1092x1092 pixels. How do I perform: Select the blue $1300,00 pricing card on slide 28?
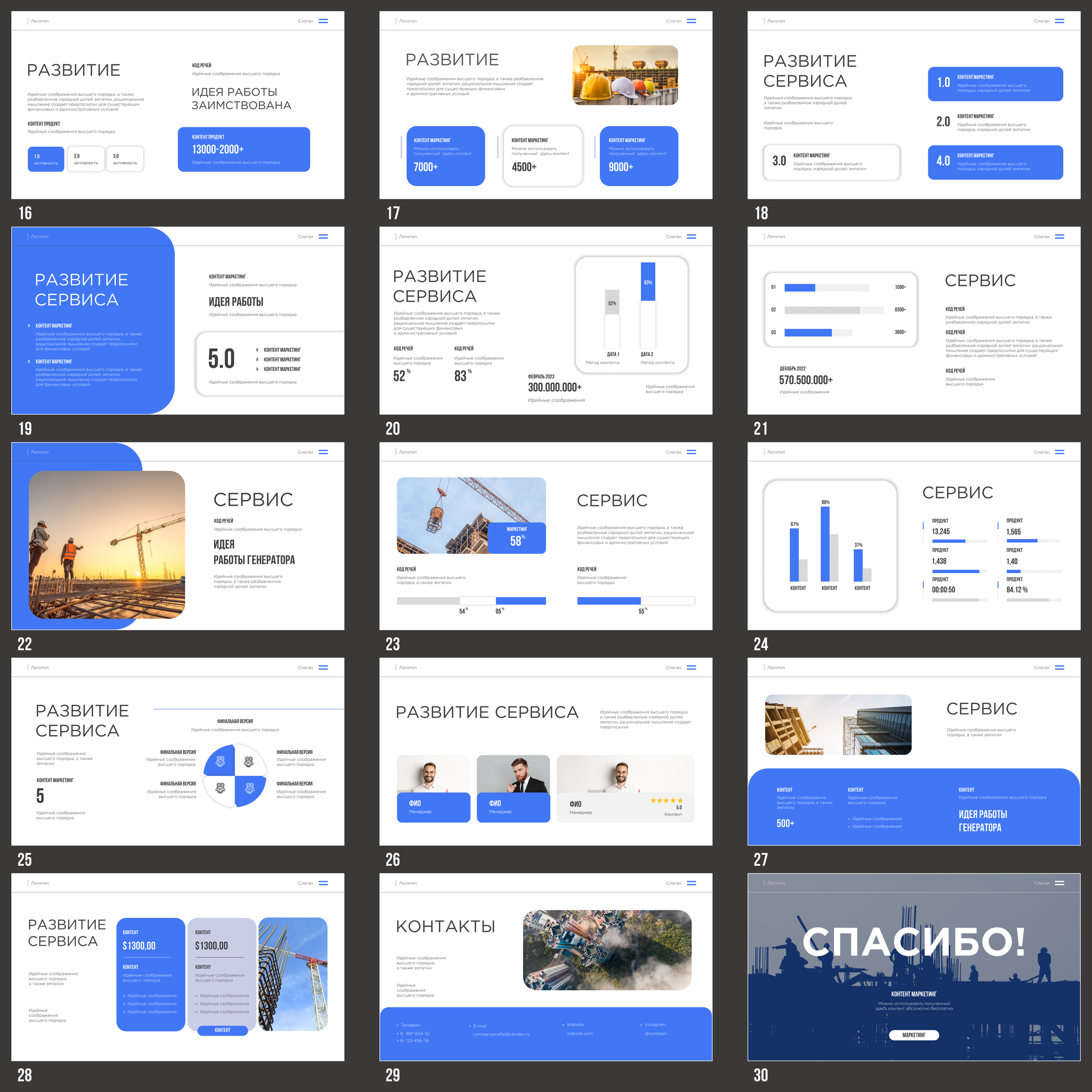coord(150,974)
